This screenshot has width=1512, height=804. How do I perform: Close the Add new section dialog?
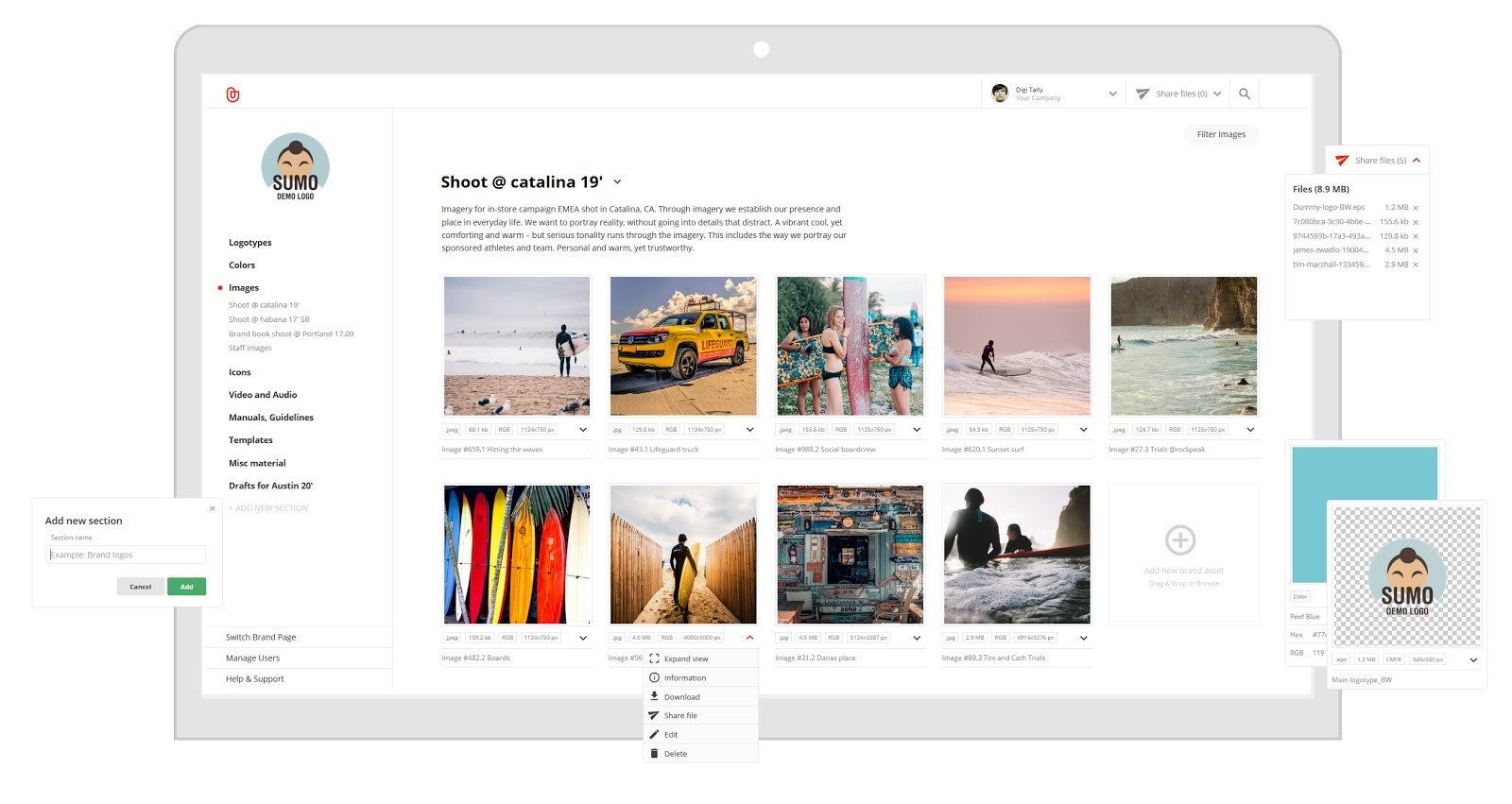point(213,508)
